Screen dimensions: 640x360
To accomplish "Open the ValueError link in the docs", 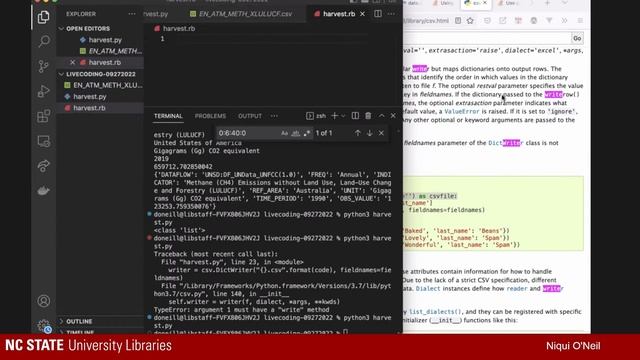I will click(462, 111).
